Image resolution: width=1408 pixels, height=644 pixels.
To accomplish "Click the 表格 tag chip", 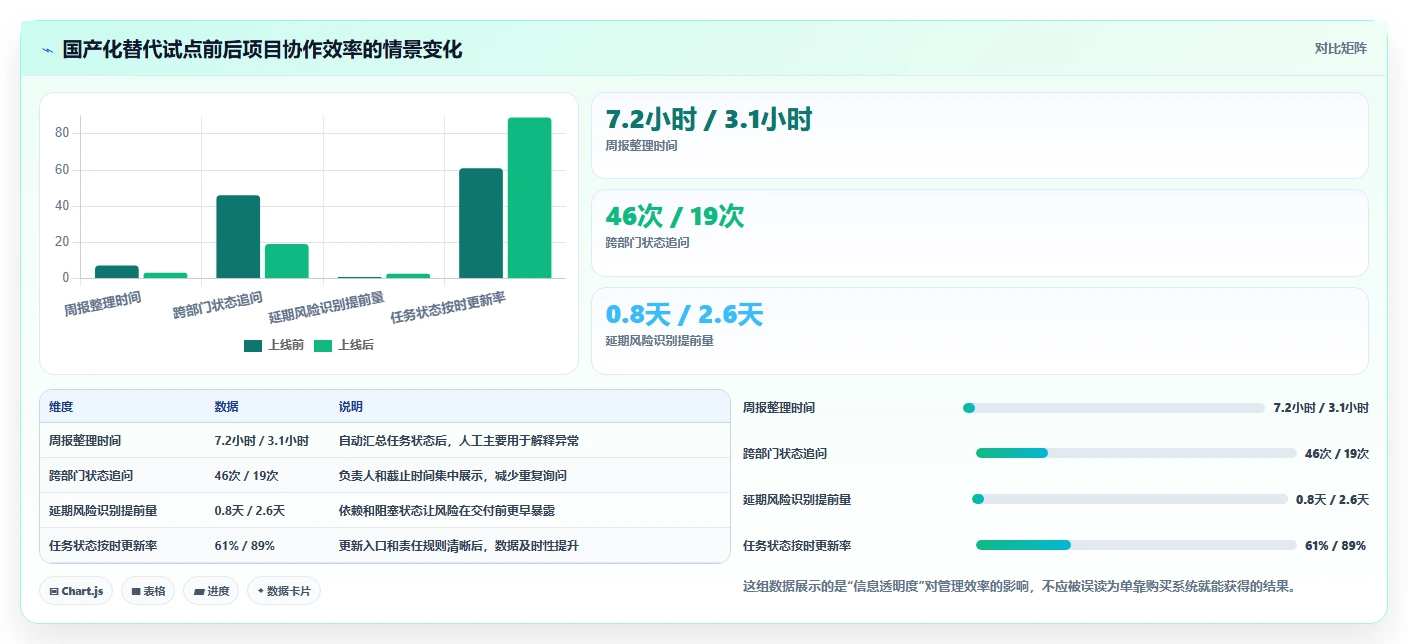I will (x=148, y=591).
